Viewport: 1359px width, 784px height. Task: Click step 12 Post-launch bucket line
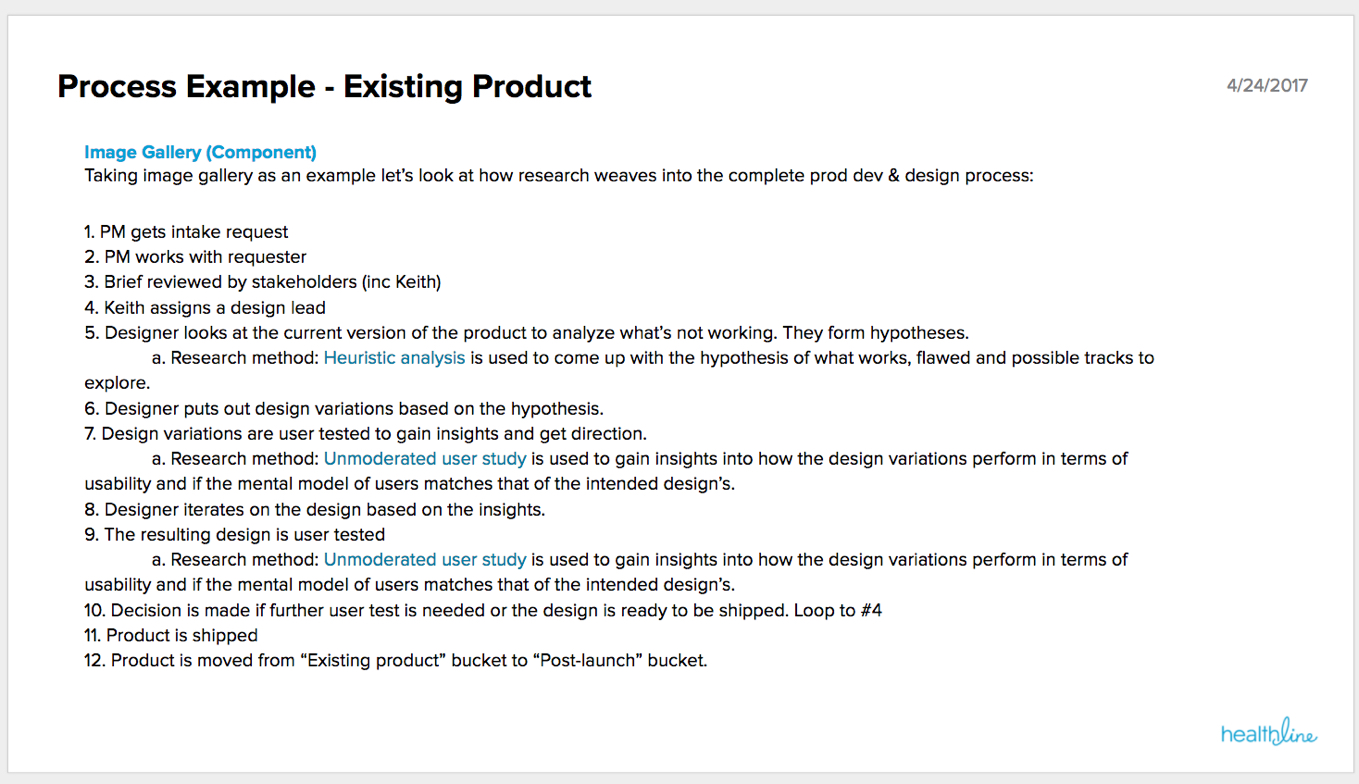point(396,660)
